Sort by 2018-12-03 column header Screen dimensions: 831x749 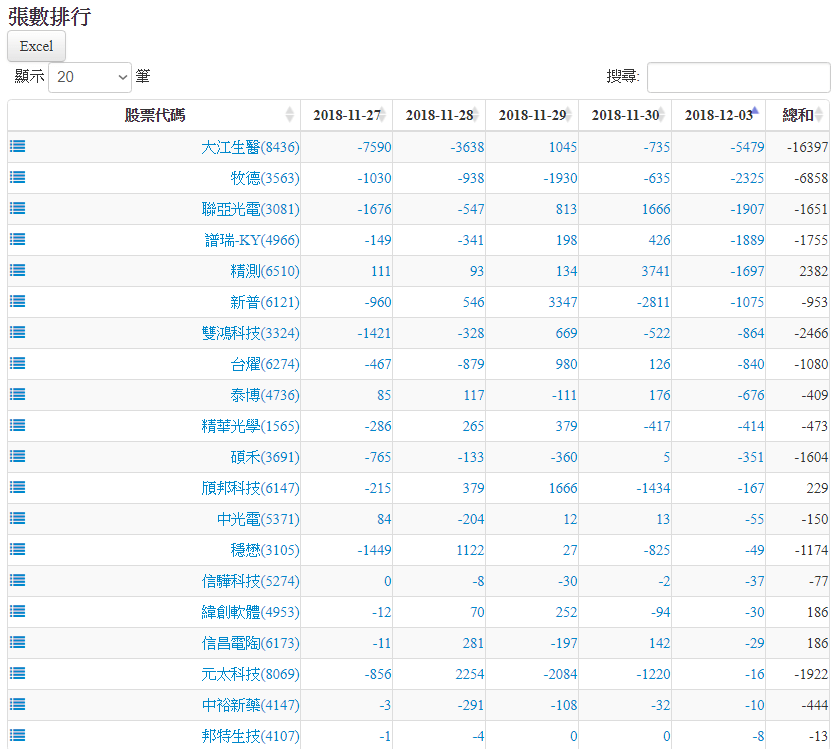718,115
